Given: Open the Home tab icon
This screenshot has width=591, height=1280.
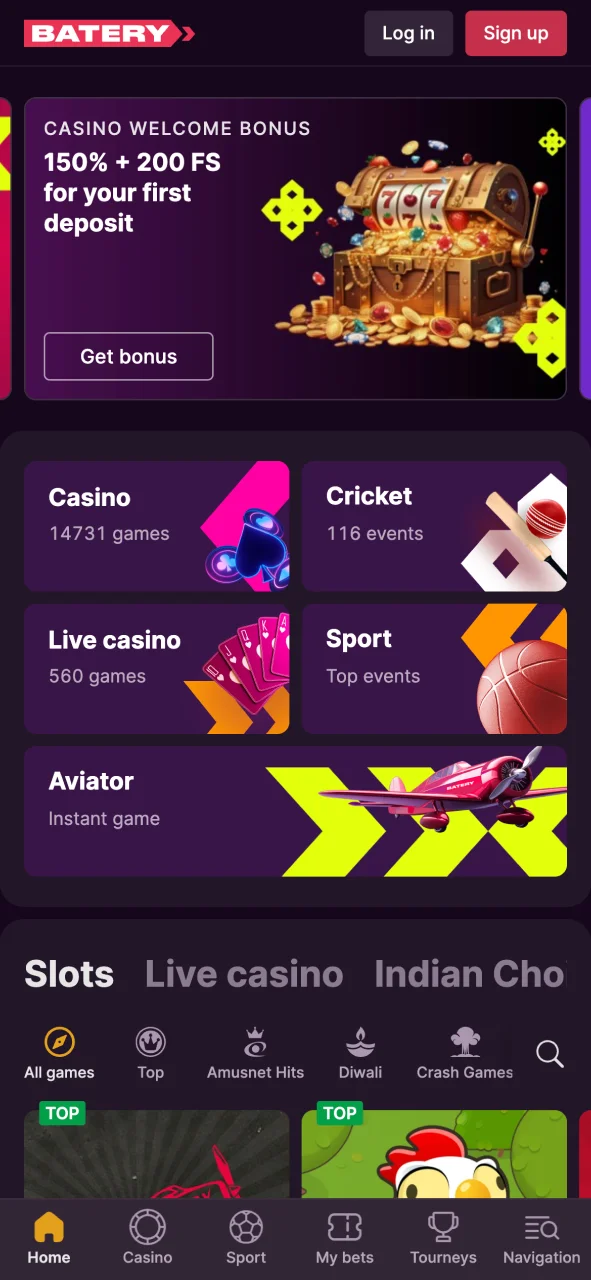Looking at the screenshot, I should tap(49, 1227).
